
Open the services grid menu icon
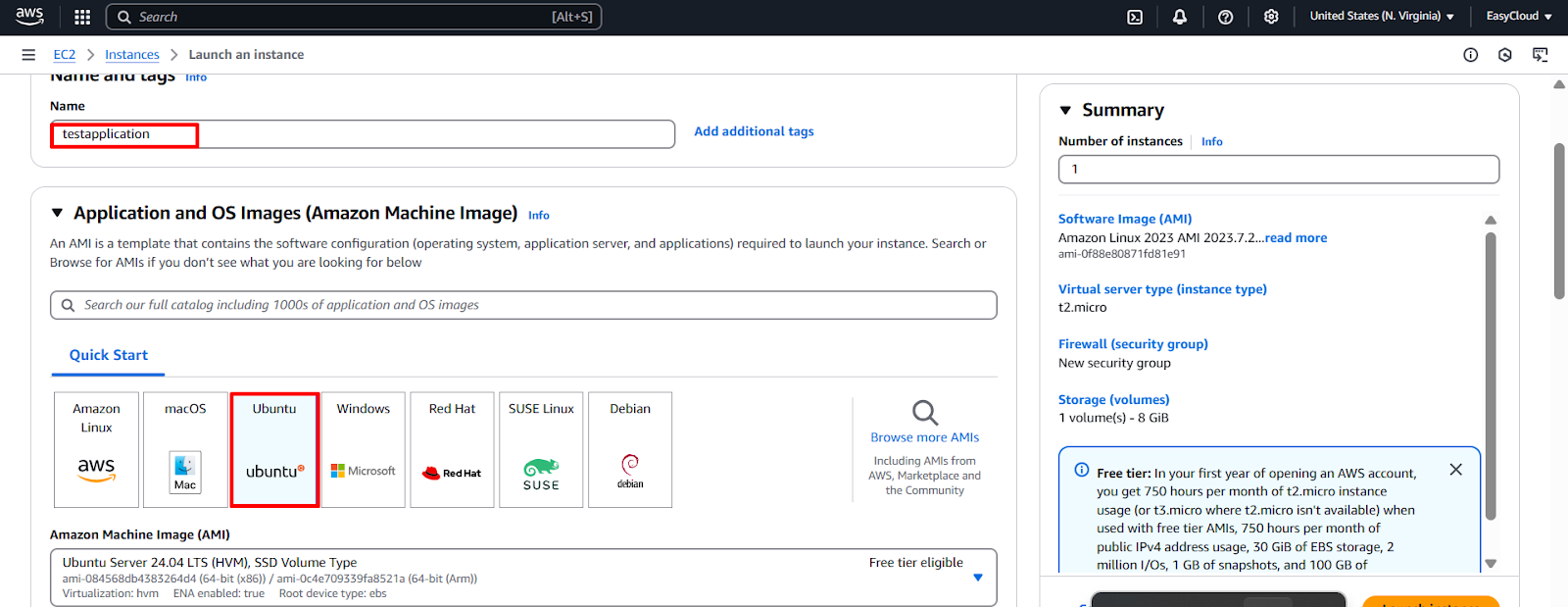point(82,17)
